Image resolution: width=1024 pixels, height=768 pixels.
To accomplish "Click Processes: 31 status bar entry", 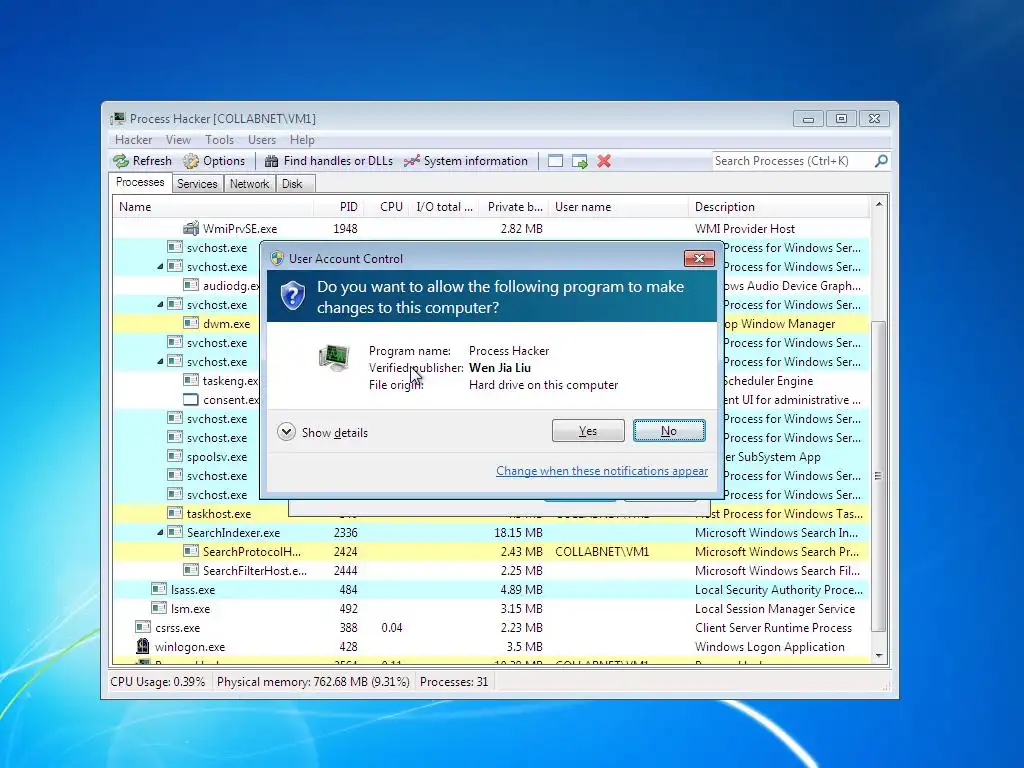I will pyautogui.click(x=454, y=682).
